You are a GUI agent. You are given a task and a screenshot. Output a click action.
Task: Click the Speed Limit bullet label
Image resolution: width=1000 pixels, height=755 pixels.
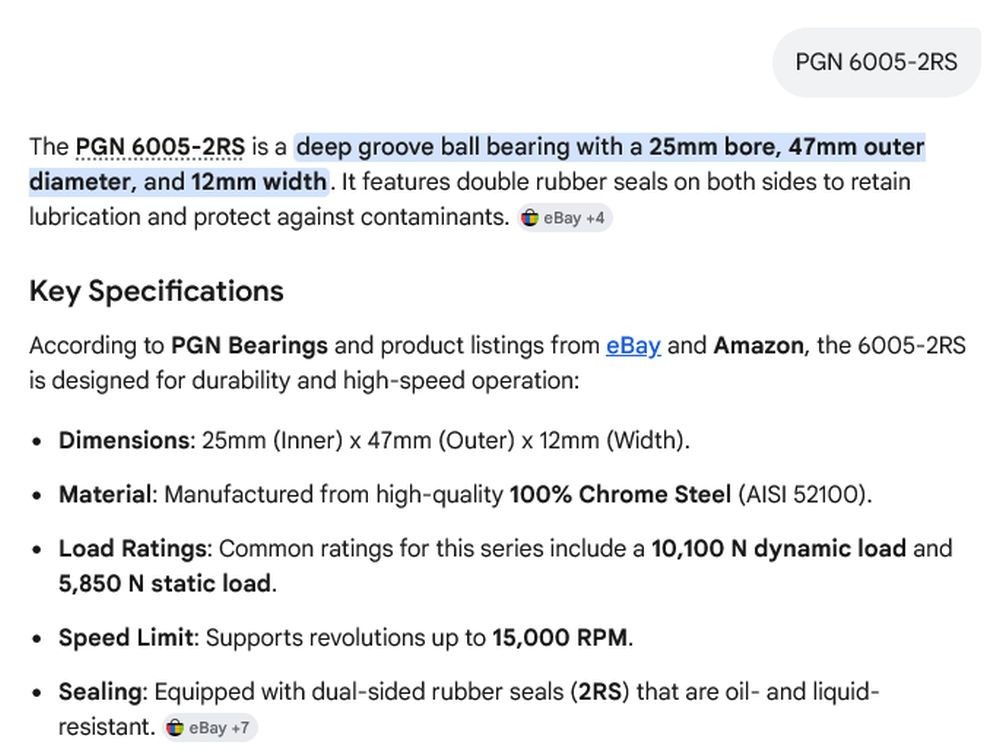coord(127,638)
